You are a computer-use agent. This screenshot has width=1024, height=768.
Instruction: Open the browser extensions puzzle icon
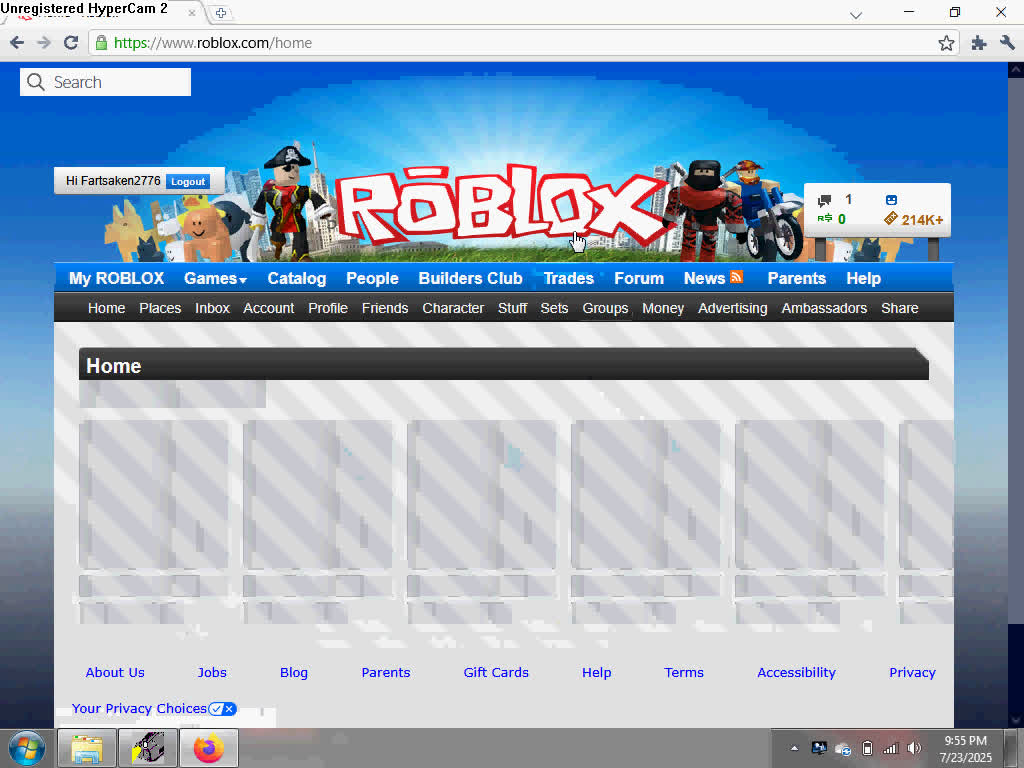tap(978, 43)
